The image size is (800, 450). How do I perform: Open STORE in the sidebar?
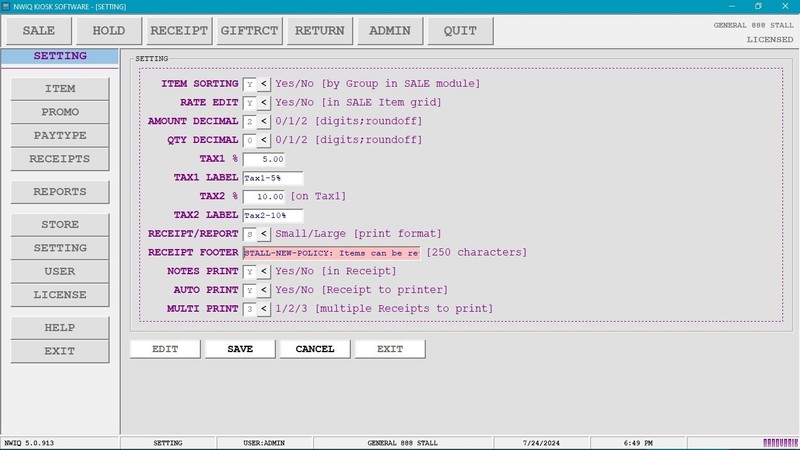pyautogui.click(x=60, y=224)
